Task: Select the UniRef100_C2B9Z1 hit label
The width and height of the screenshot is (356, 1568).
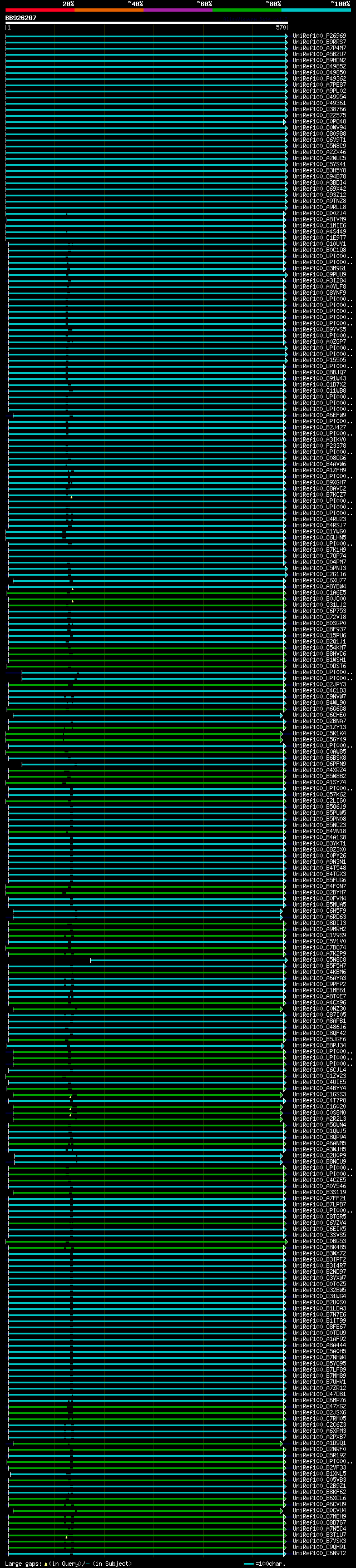Action: (x=319, y=1486)
